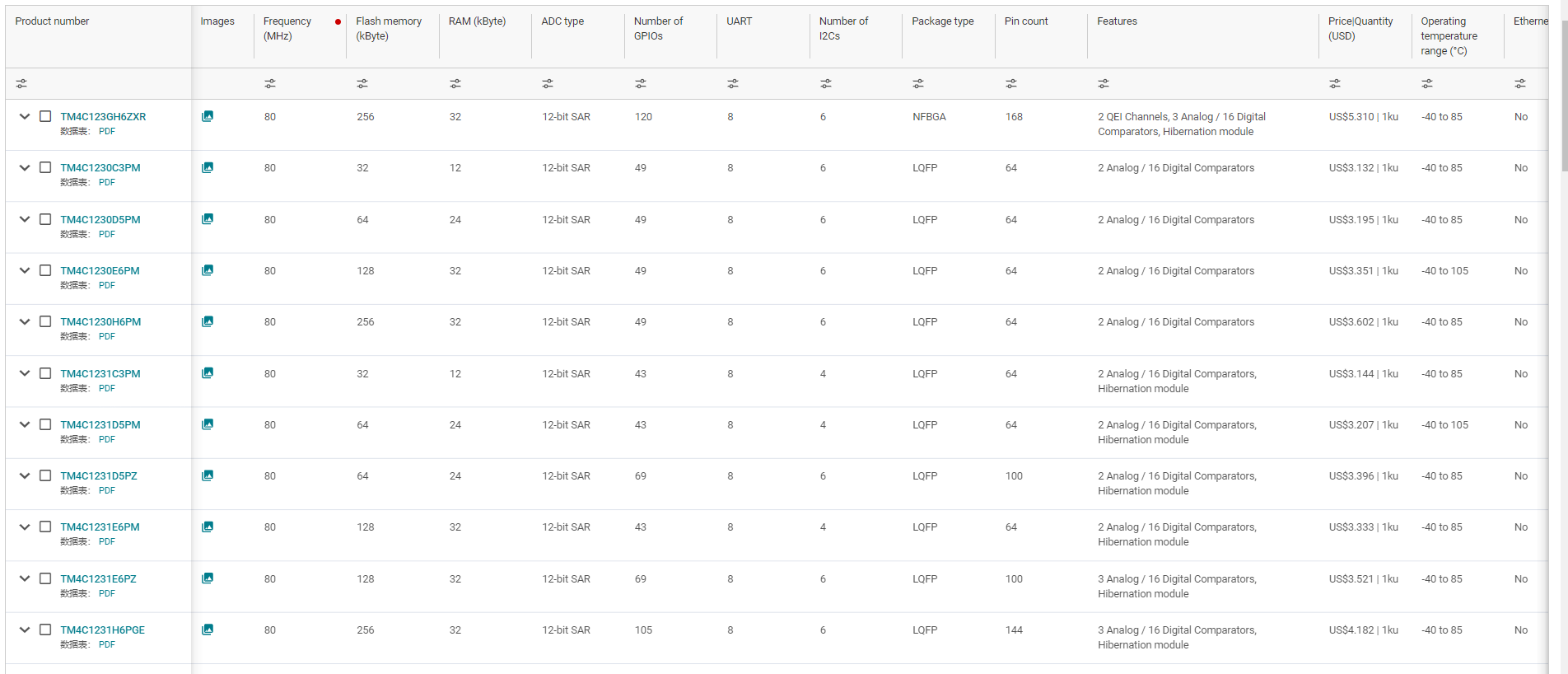The height and width of the screenshot is (674, 1568).
Task: Tick the TM4C1231H6PGE checkbox
Action: pos(45,630)
